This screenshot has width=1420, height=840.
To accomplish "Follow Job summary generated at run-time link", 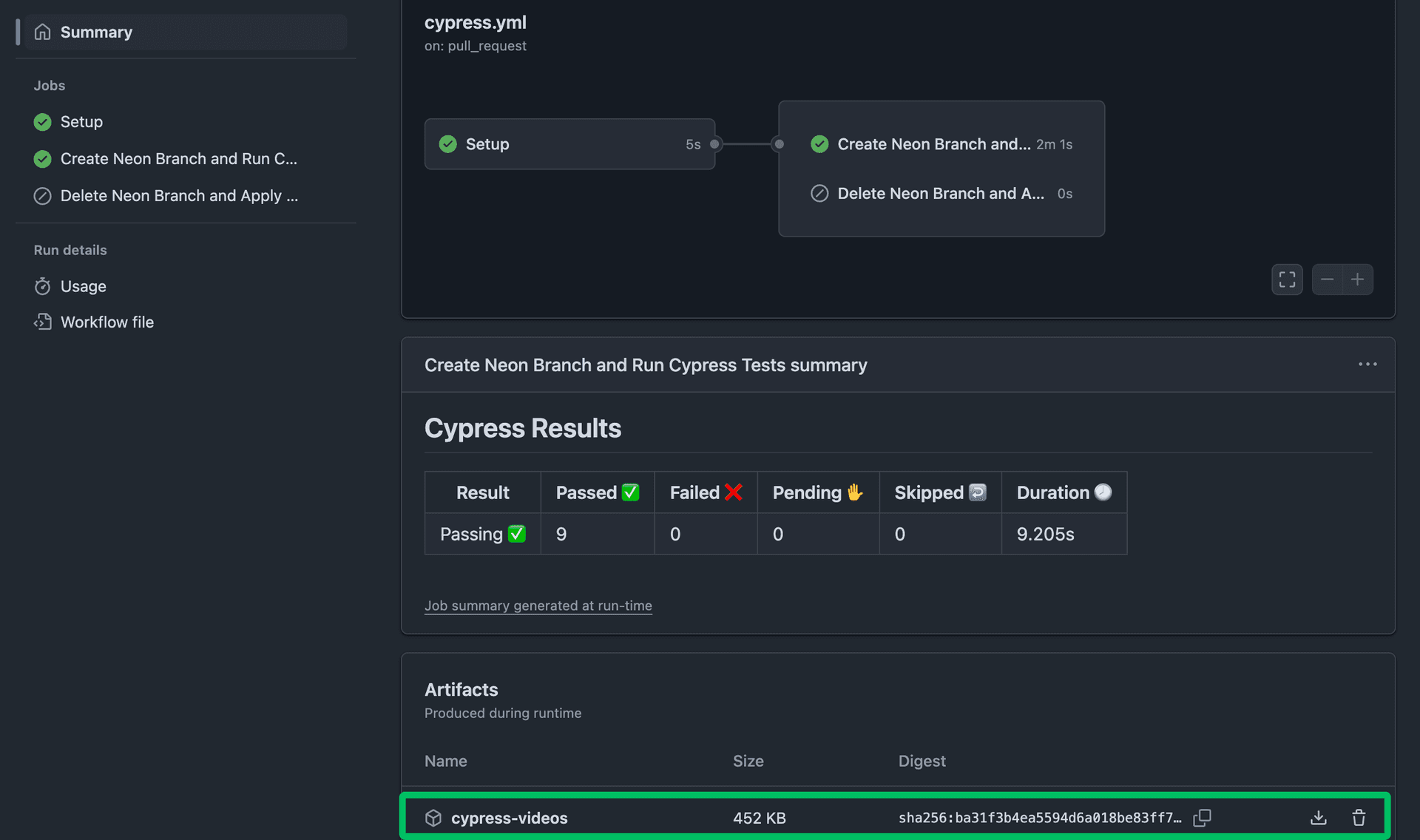I will click(538, 606).
